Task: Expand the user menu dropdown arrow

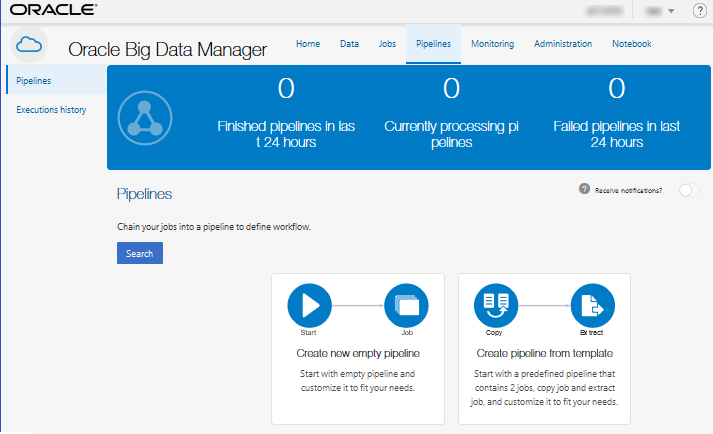Action: coord(671,11)
